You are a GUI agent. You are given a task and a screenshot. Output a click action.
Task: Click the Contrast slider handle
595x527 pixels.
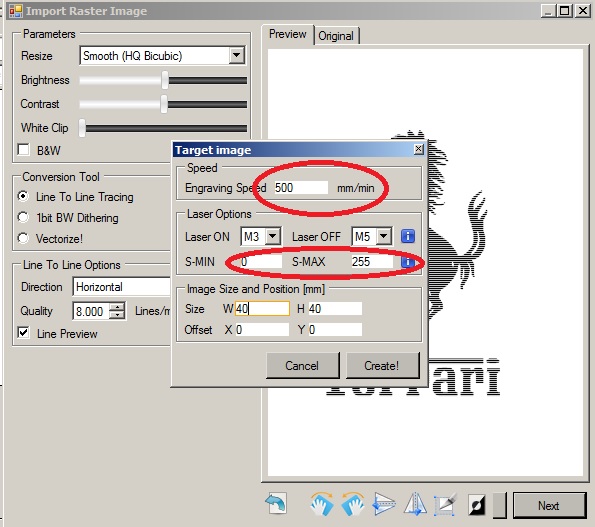pos(164,104)
